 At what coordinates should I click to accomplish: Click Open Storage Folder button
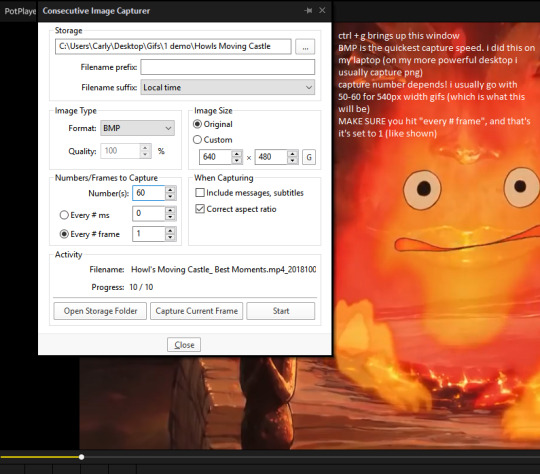pos(100,311)
